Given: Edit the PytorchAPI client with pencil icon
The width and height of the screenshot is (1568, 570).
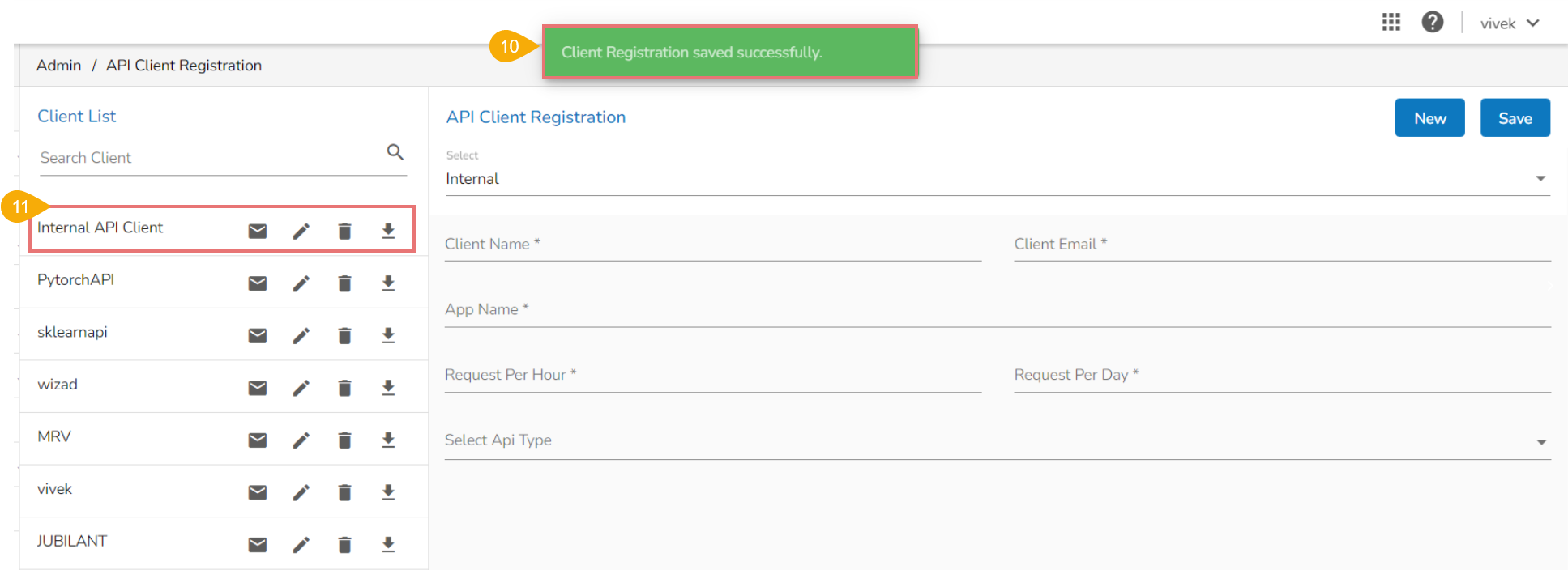Looking at the screenshot, I should (301, 283).
